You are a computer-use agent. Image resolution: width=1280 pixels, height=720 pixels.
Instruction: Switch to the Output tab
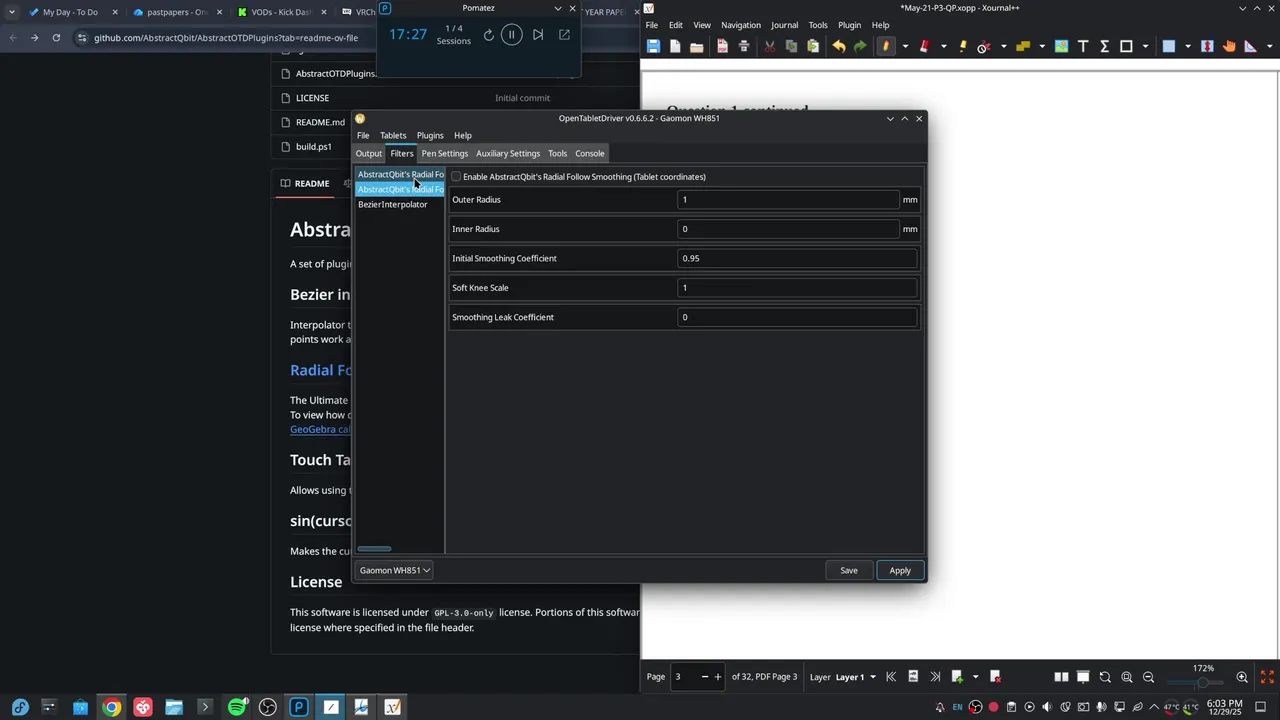coord(369,153)
